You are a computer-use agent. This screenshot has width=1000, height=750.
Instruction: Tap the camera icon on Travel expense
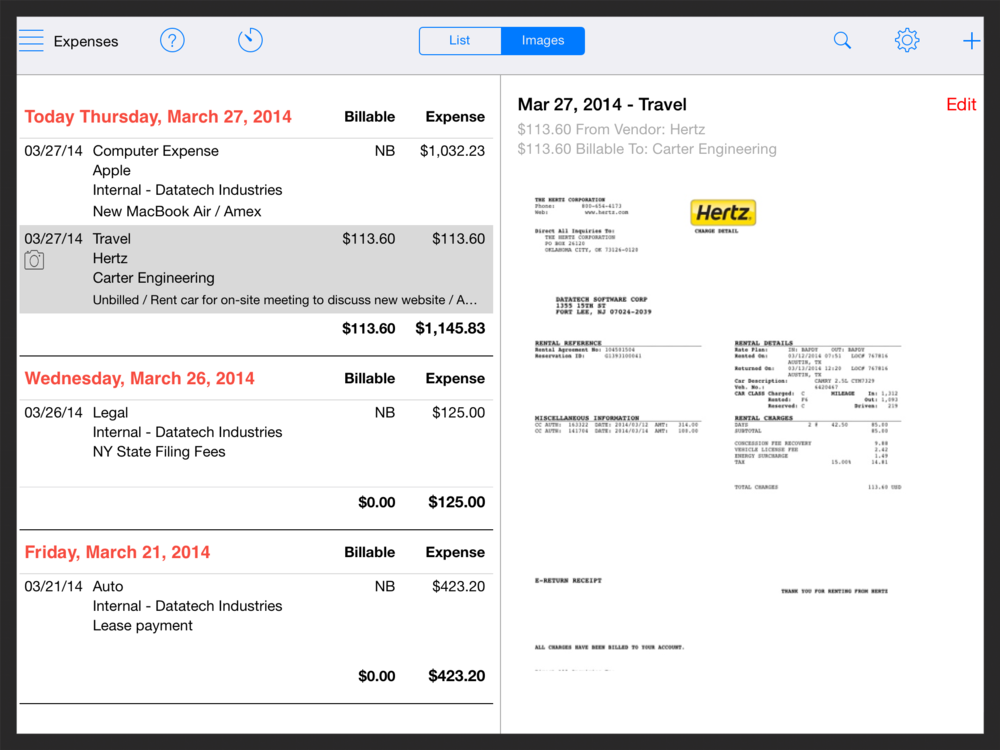coord(34,260)
